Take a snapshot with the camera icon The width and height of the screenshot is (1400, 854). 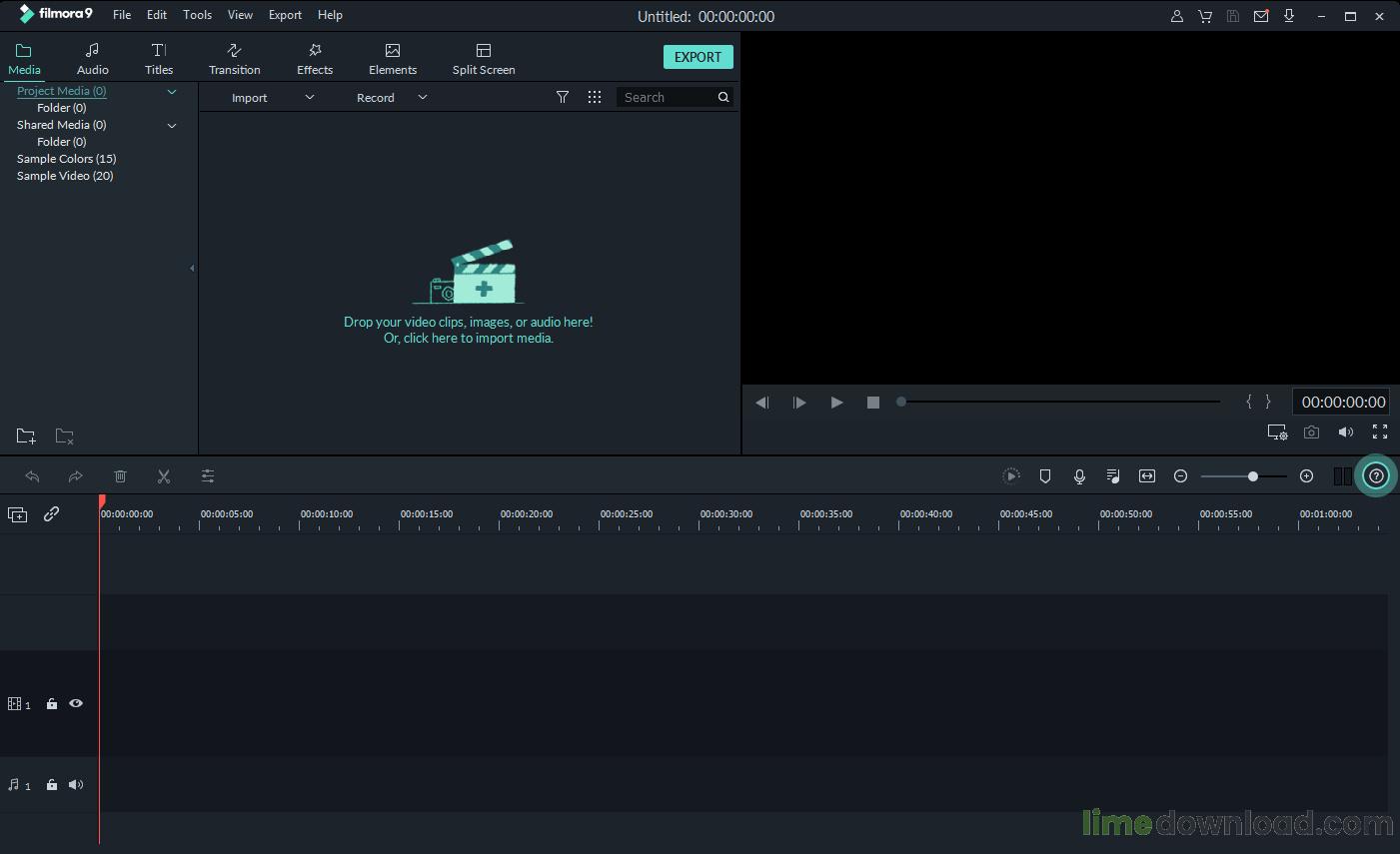pos(1311,432)
